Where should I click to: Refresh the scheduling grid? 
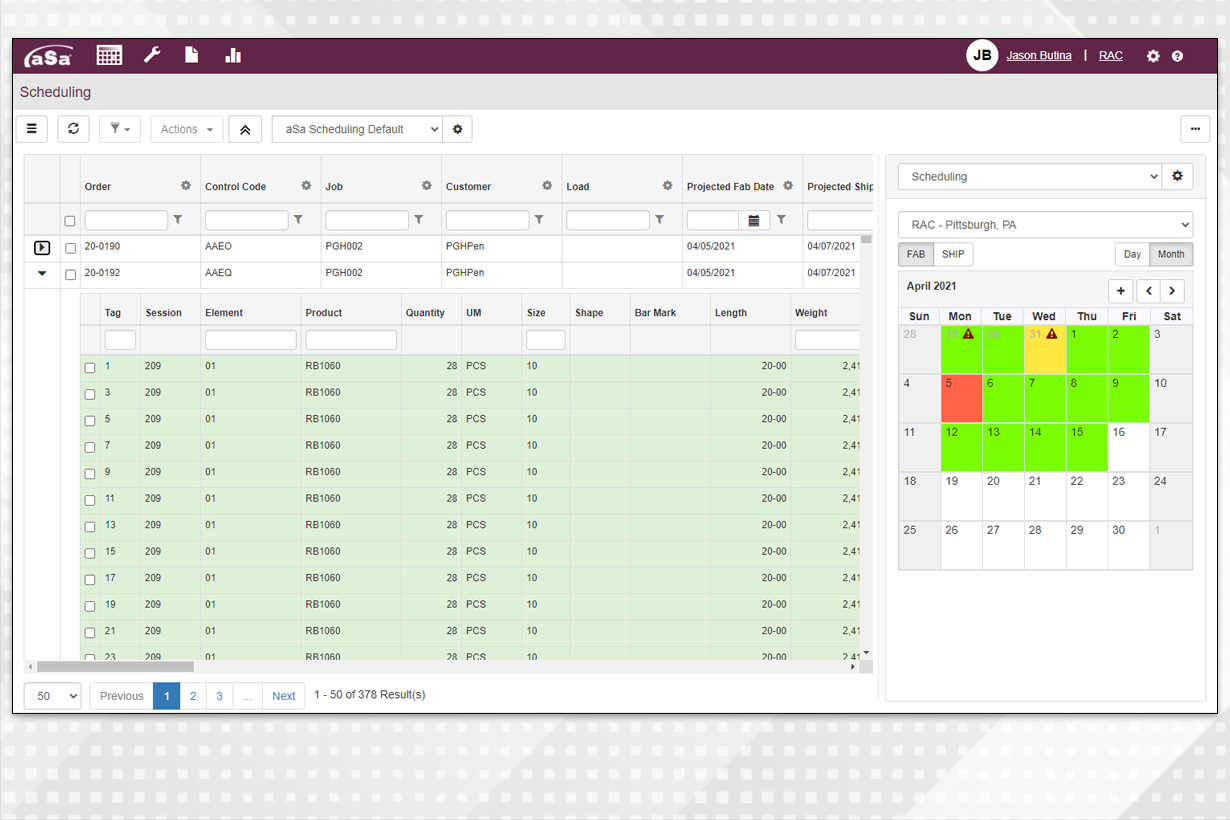click(72, 128)
